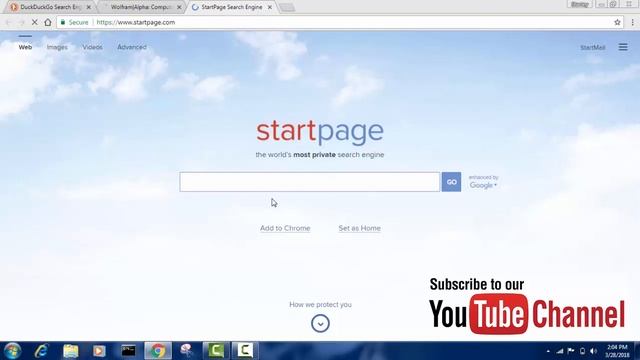Go to the browser home page
This screenshot has height=360, width=640.
[48, 22]
